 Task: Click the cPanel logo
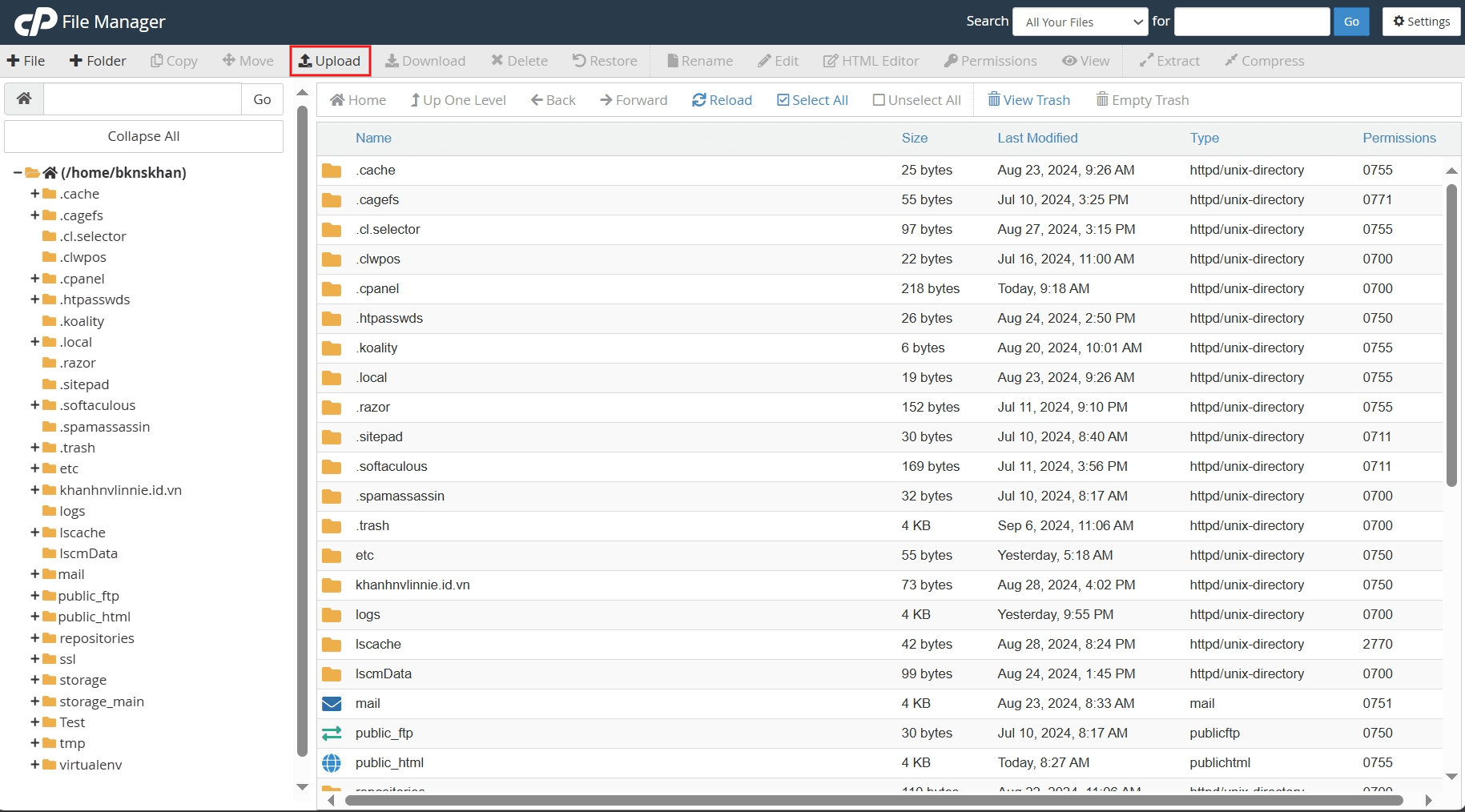(x=36, y=22)
